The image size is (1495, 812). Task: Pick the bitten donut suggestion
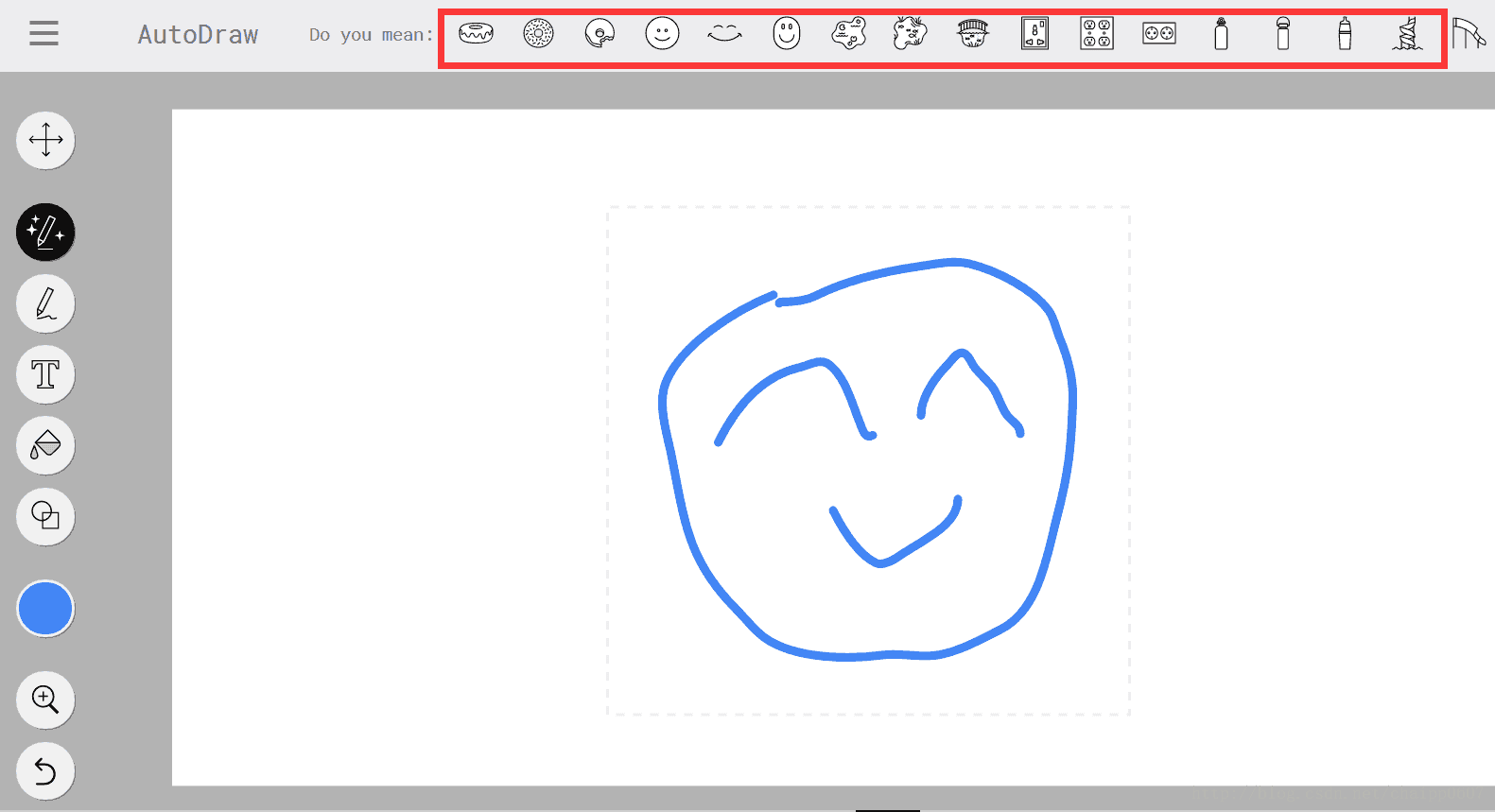click(600, 34)
